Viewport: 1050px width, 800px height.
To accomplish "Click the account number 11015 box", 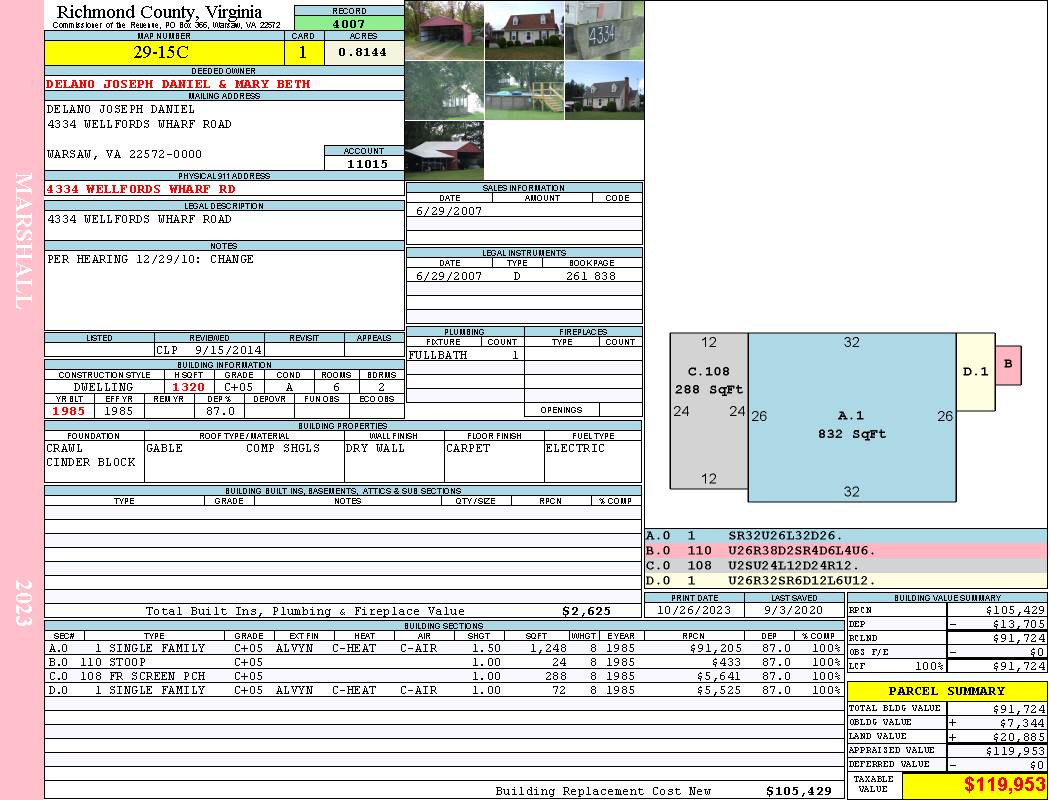I will pos(364,163).
